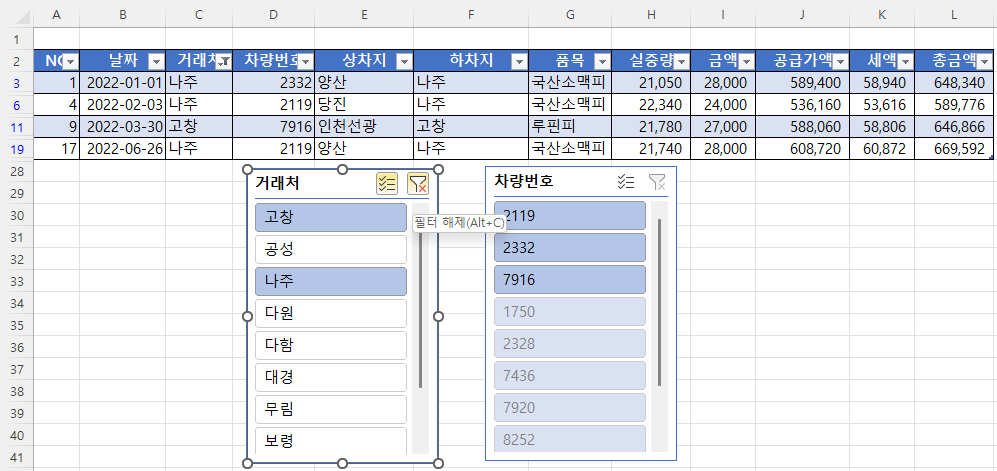This screenshot has width=997, height=471.
Task: Clear filter in 거래처 slicer
Action: coord(418,184)
